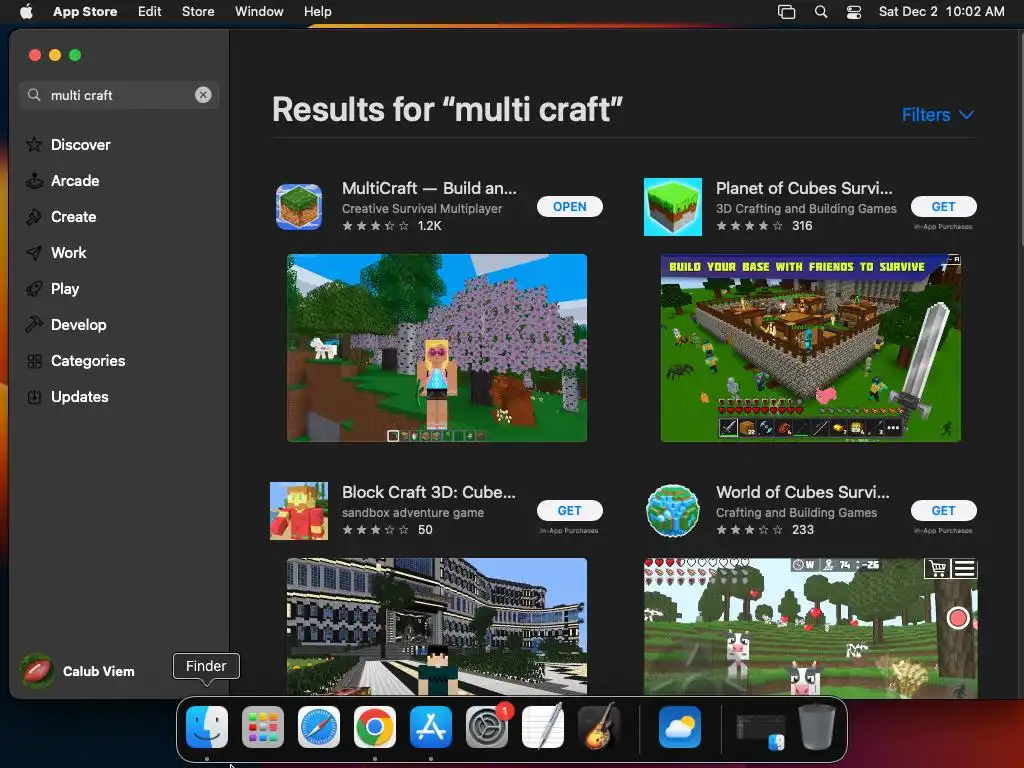Image resolution: width=1024 pixels, height=768 pixels.
Task: Click the Stage Manager icon in the menu bar
Action: click(x=786, y=12)
